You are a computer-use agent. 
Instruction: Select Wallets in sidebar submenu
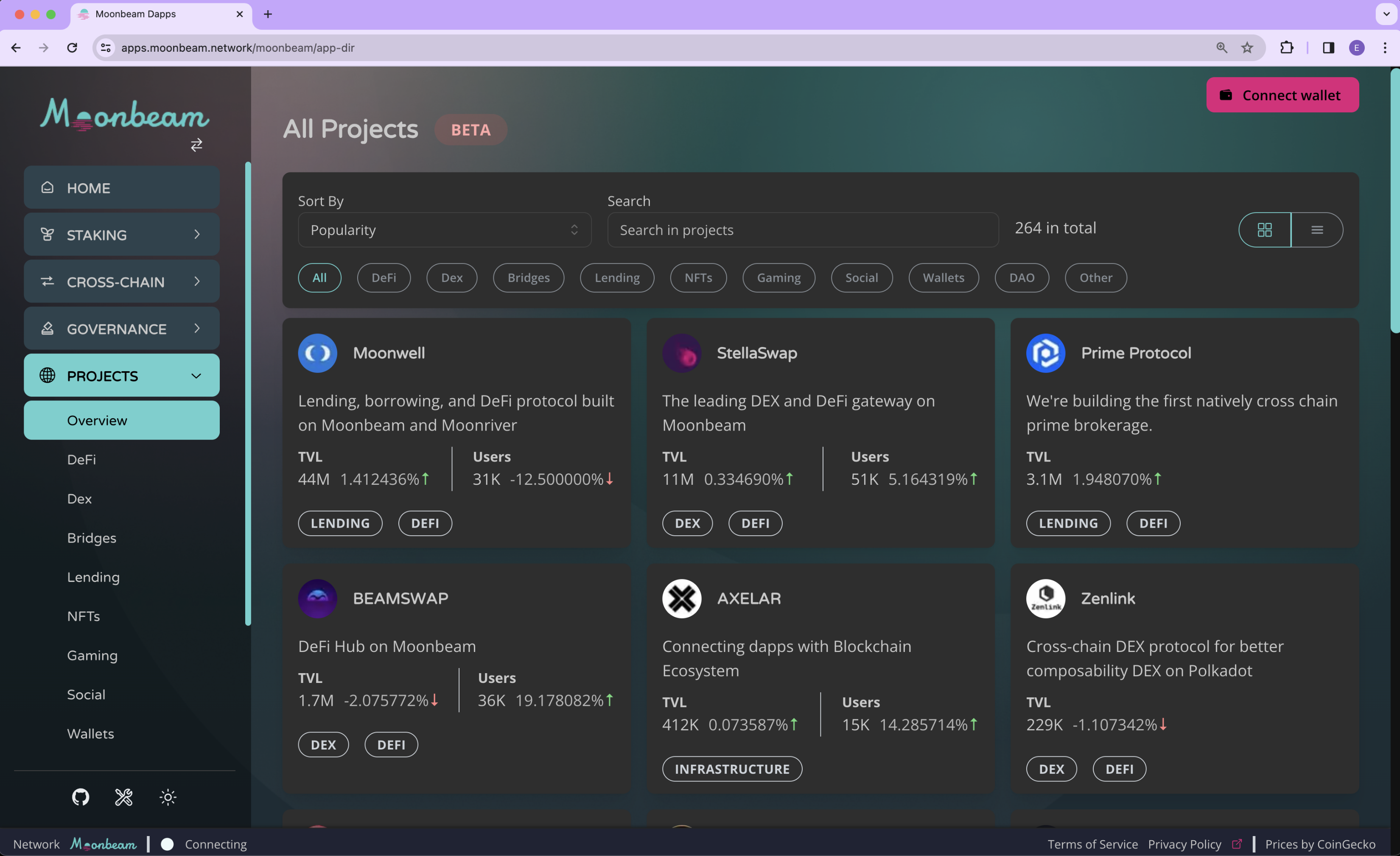[90, 734]
